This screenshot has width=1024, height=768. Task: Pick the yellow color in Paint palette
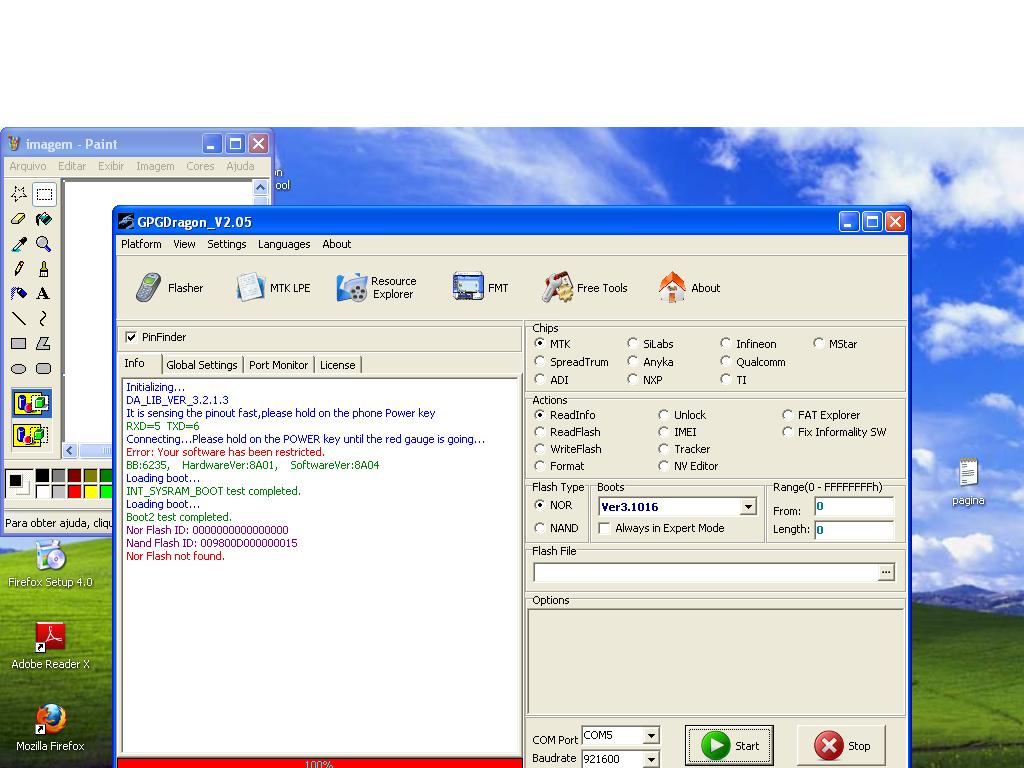coord(90,491)
